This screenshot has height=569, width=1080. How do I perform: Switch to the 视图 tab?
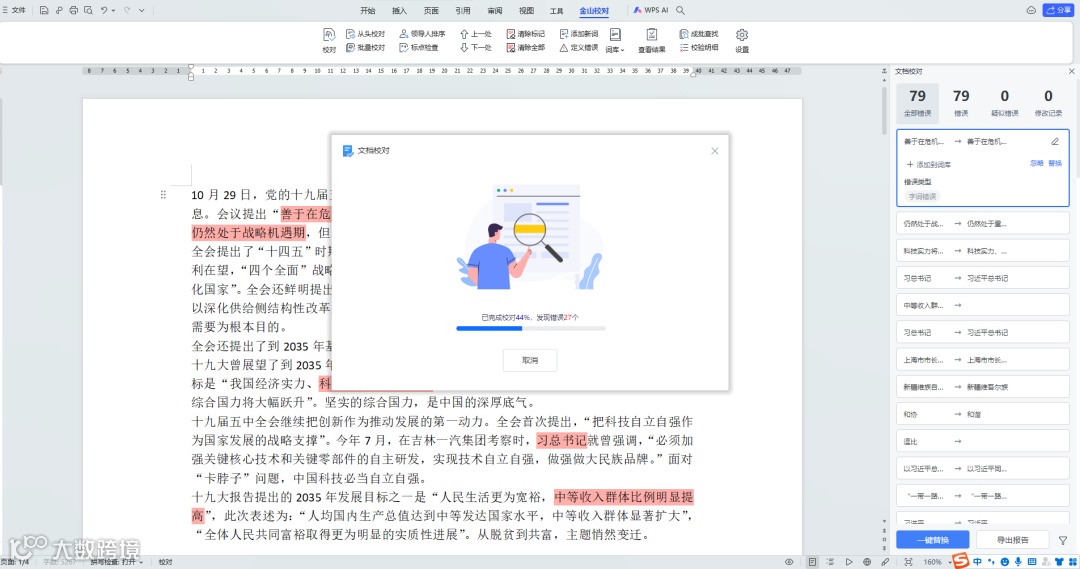pyautogui.click(x=526, y=10)
